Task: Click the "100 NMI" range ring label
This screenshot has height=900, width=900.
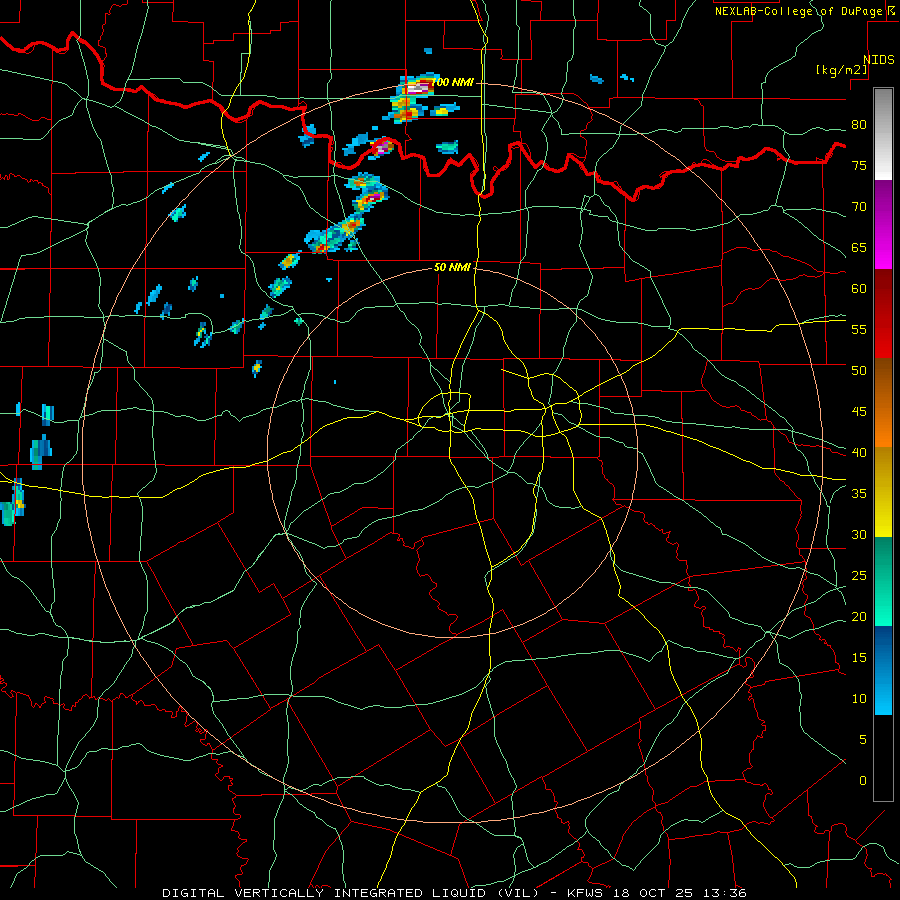Action: [452, 83]
